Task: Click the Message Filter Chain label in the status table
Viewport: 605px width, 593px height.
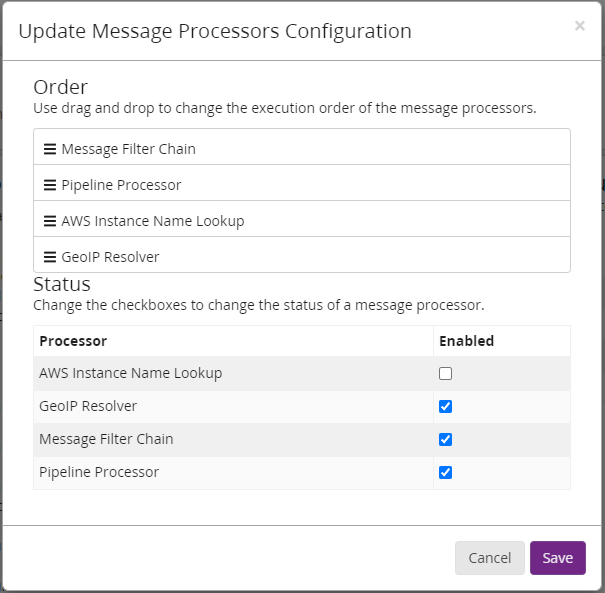Action: 106,439
